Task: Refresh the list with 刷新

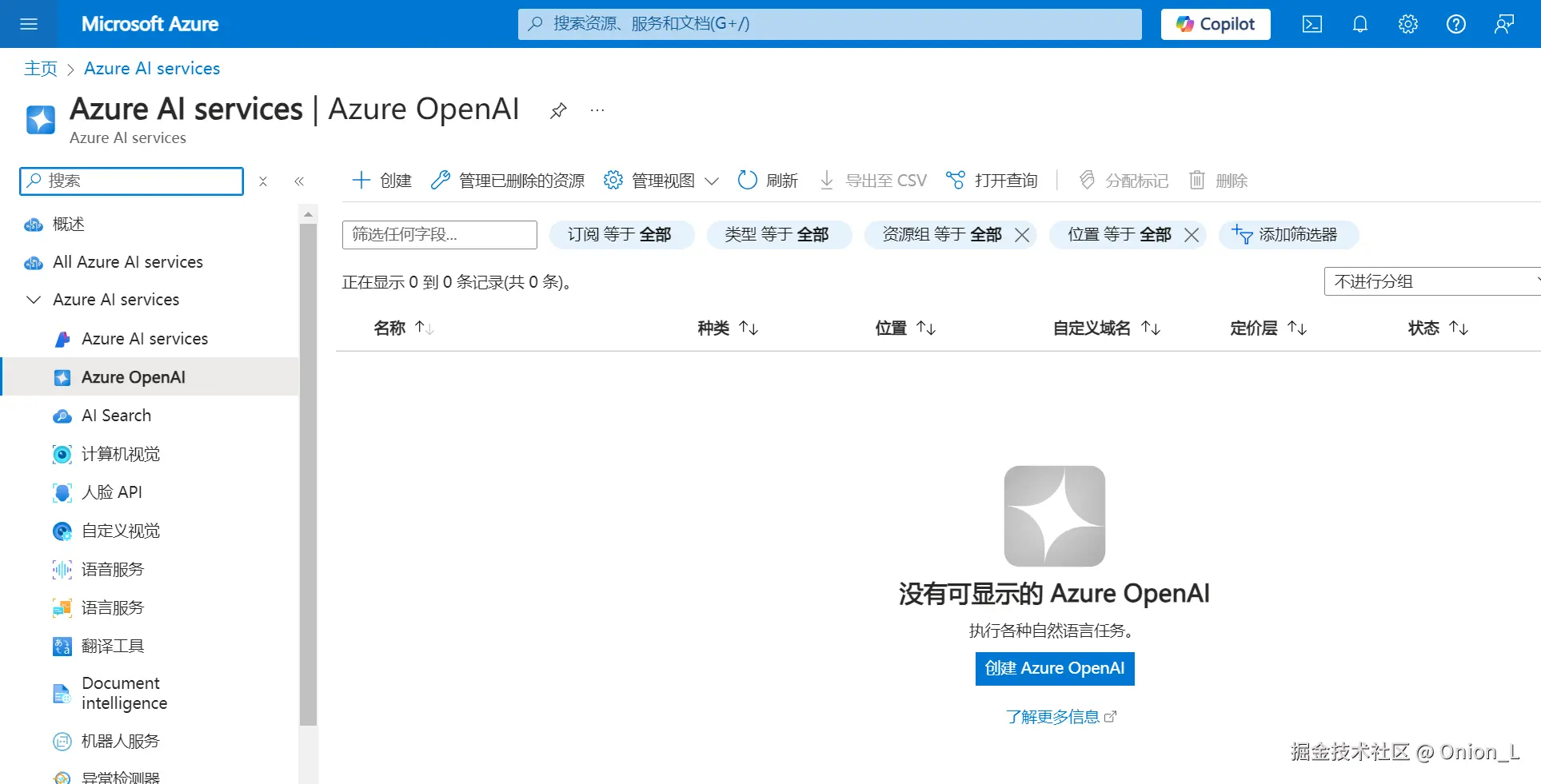Action: pyautogui.click(x=768, y=181)
